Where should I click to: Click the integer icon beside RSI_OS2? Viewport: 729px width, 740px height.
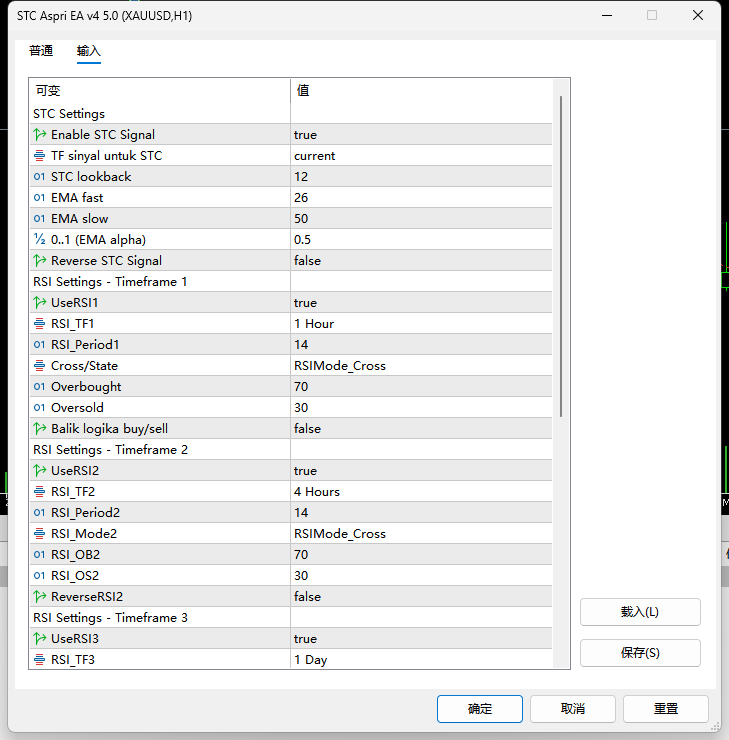coord(40,576)
